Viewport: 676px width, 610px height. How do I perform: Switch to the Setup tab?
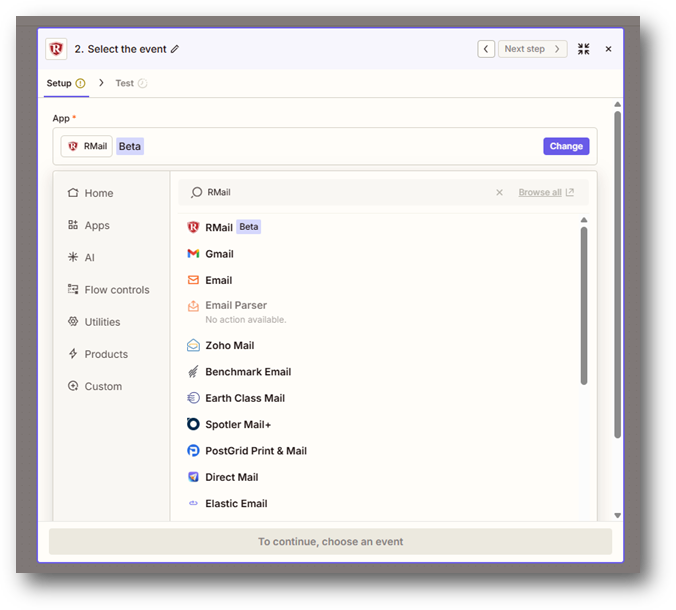coord(60,83)
